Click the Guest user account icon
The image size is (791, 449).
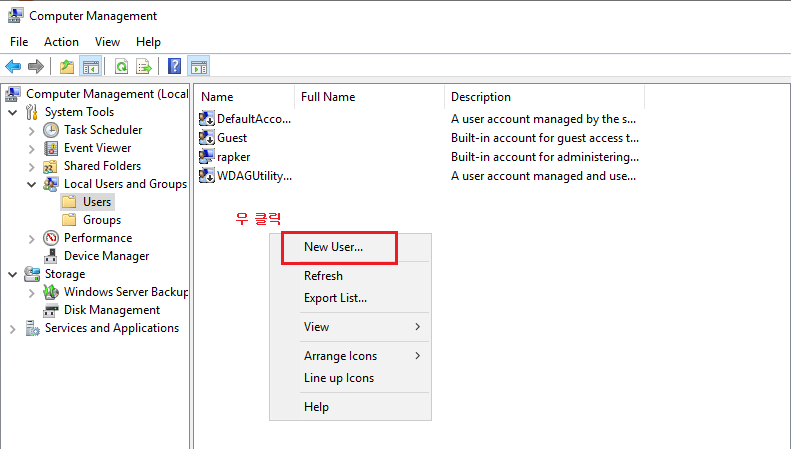[207, 138]
